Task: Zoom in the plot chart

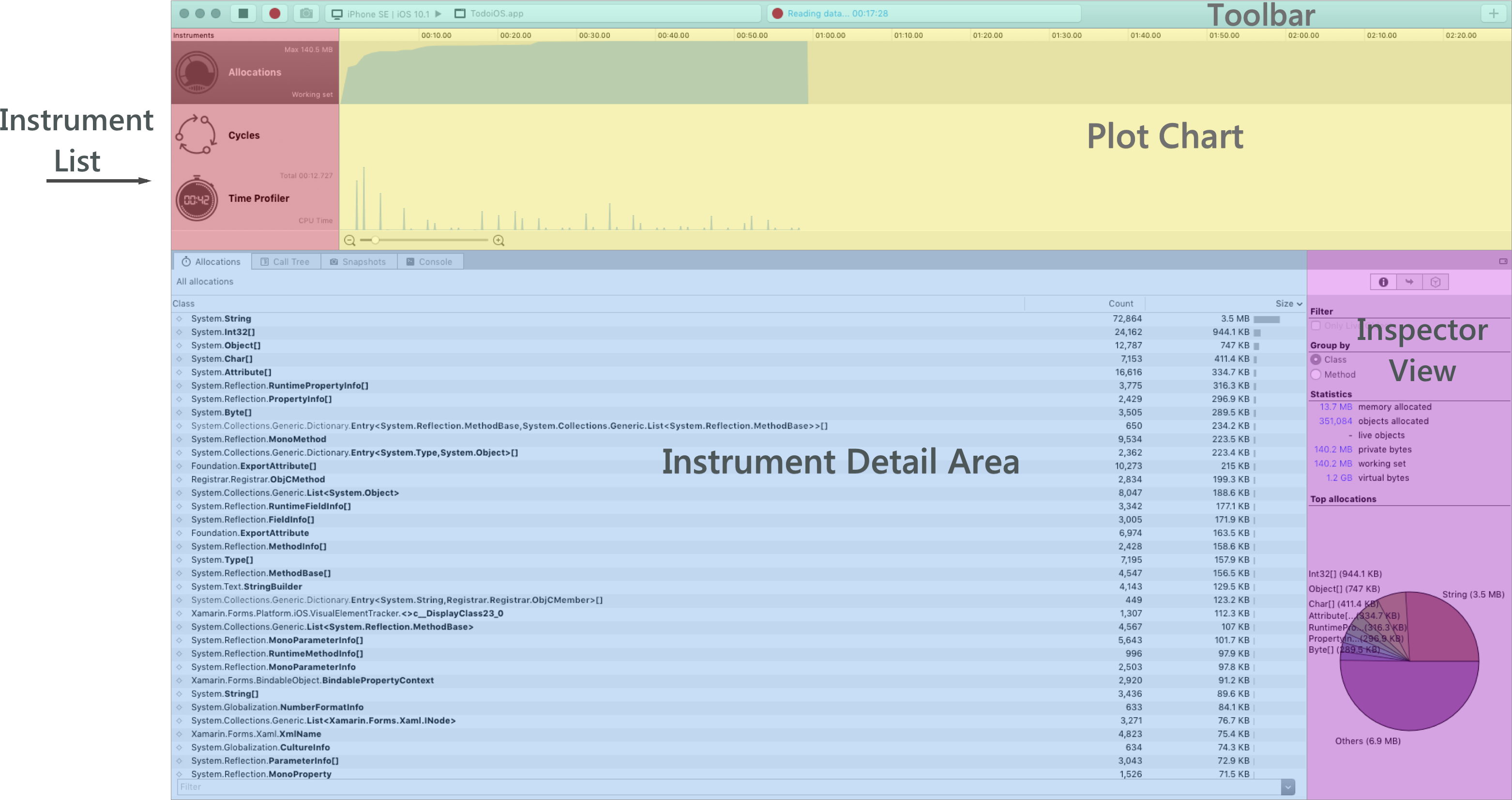Action: (x=499, y=240)
